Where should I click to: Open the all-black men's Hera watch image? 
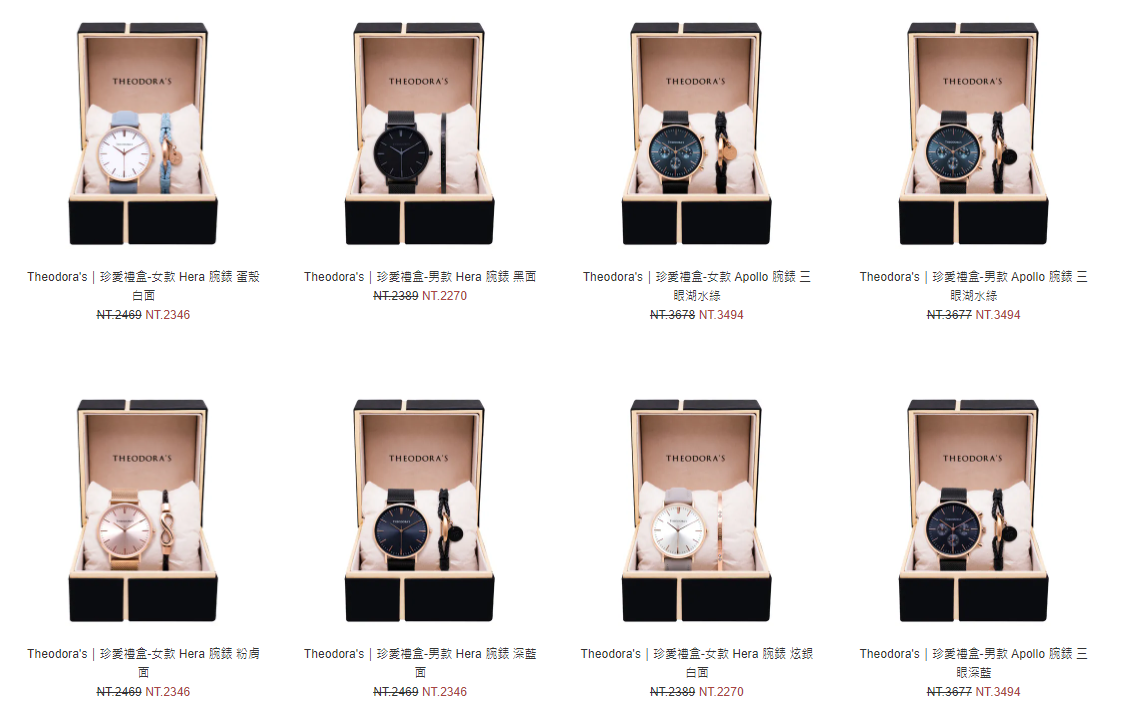(x=420, y=134)
